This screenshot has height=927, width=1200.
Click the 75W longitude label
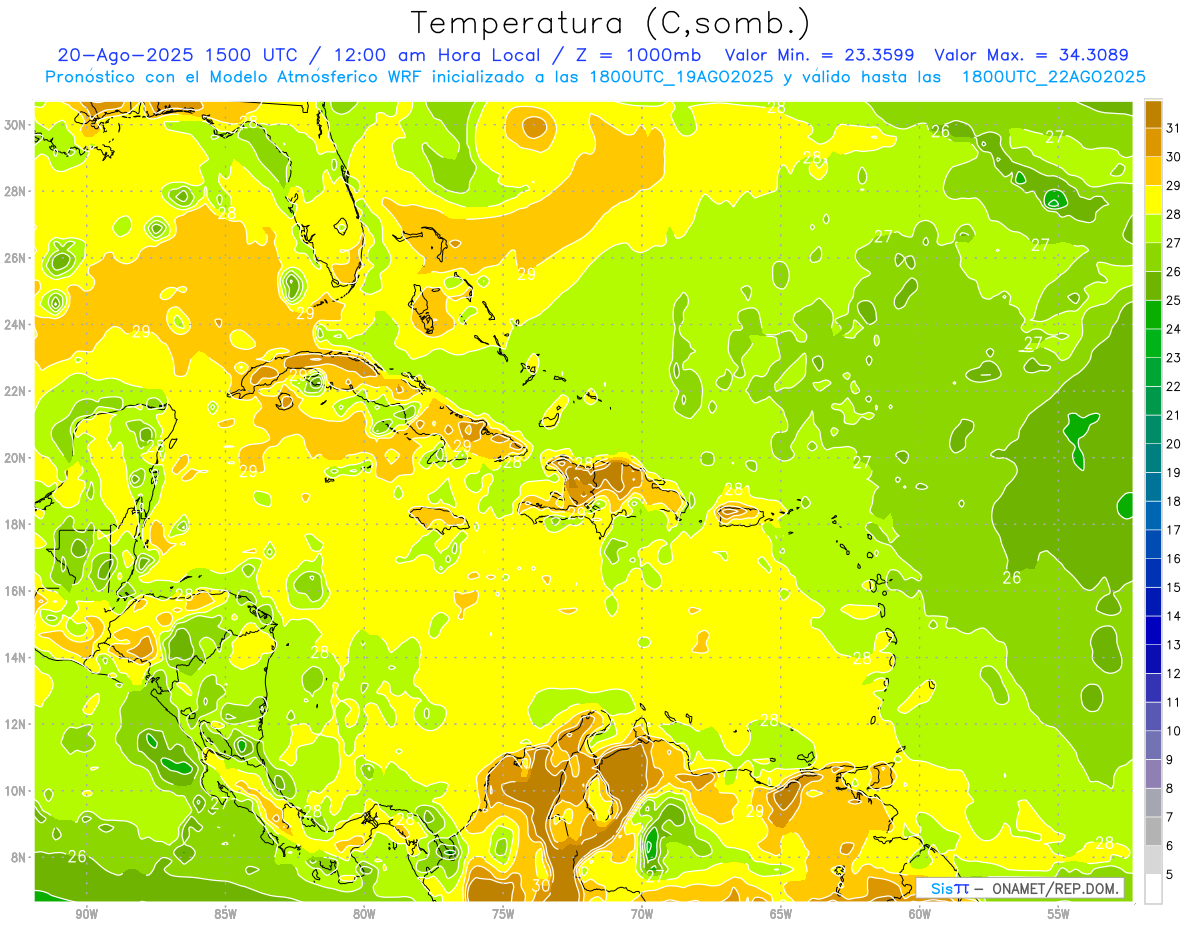[x=503, y=914]
